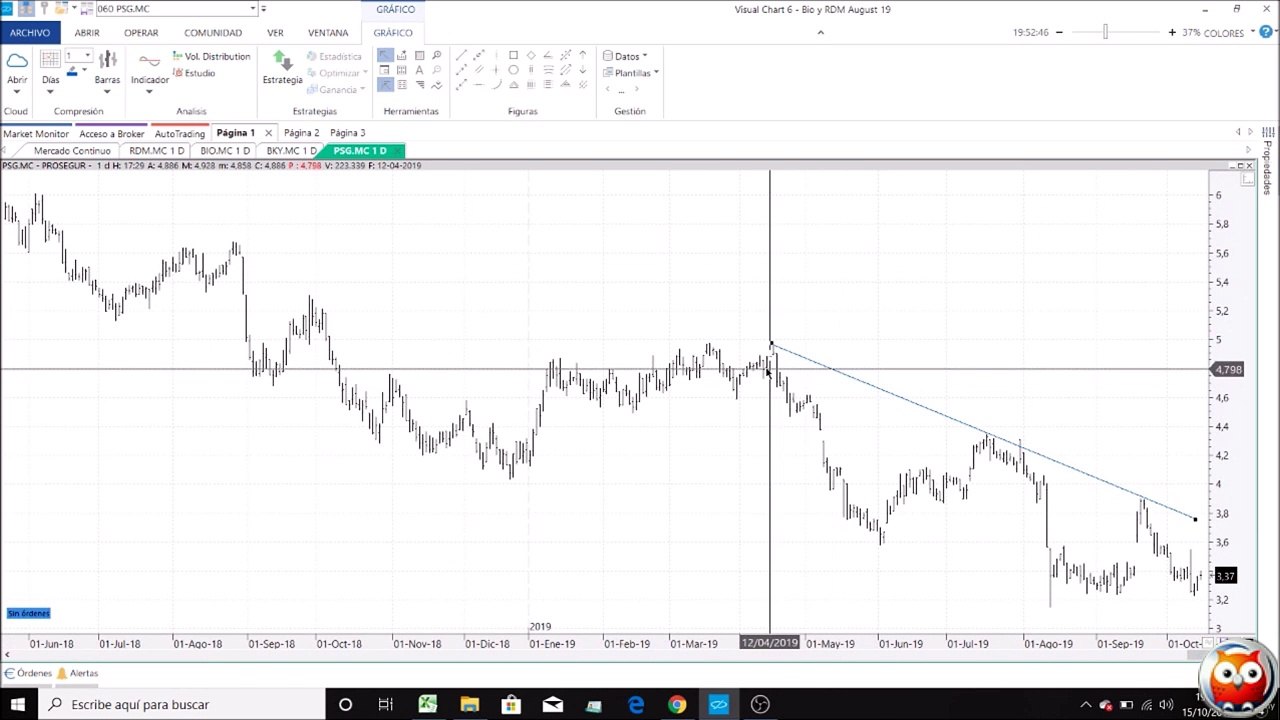Image resolution: width=1280 pixels, height=720 pixels.
Task: Click the Sin órdenes label on chart
Action: (28, 613)
